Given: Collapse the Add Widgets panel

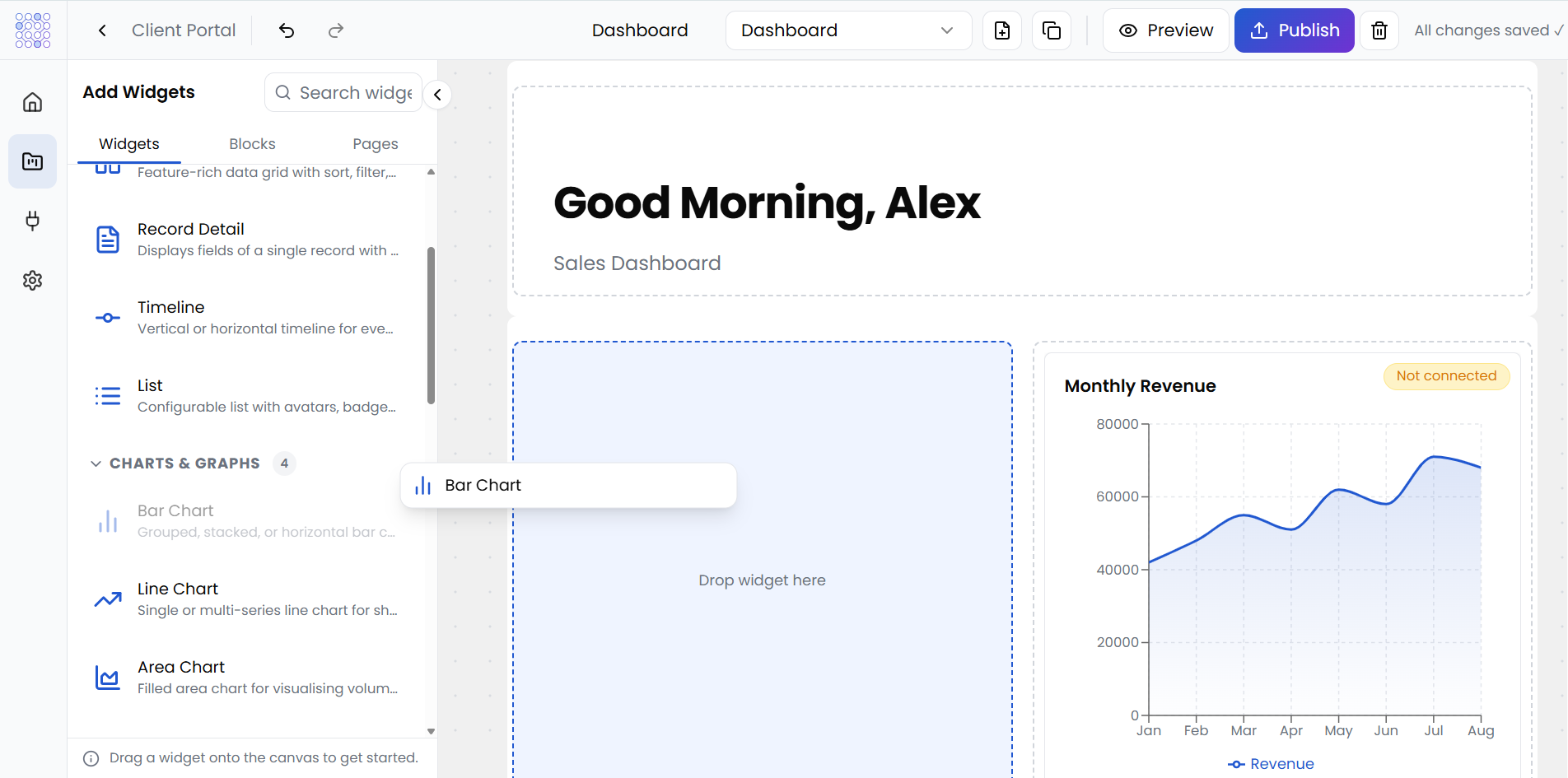Looking at the screenshot, I should coord(438,95).
